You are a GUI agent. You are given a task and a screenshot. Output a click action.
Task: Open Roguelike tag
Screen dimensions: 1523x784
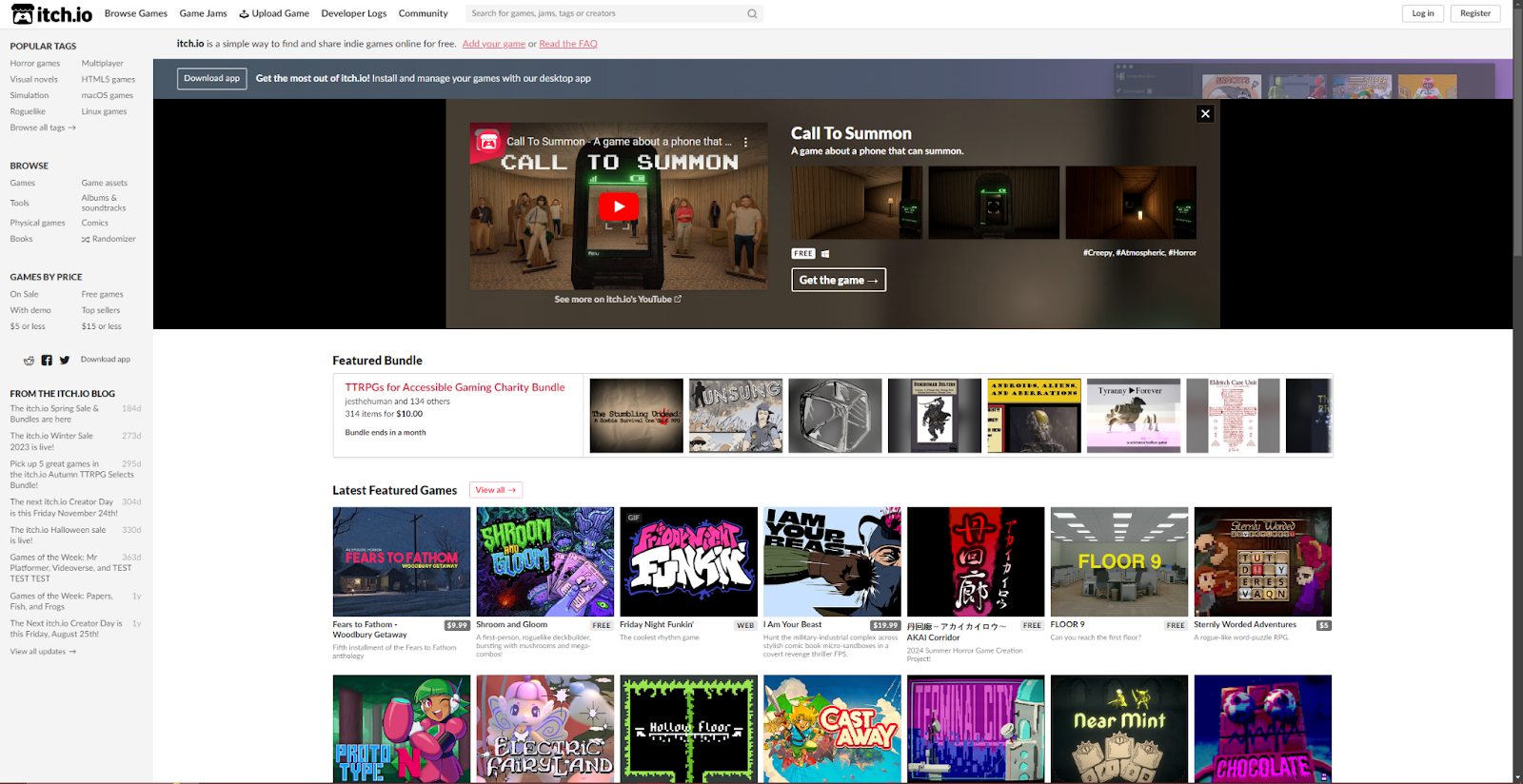pyautogui.click(x=28, y=111)
